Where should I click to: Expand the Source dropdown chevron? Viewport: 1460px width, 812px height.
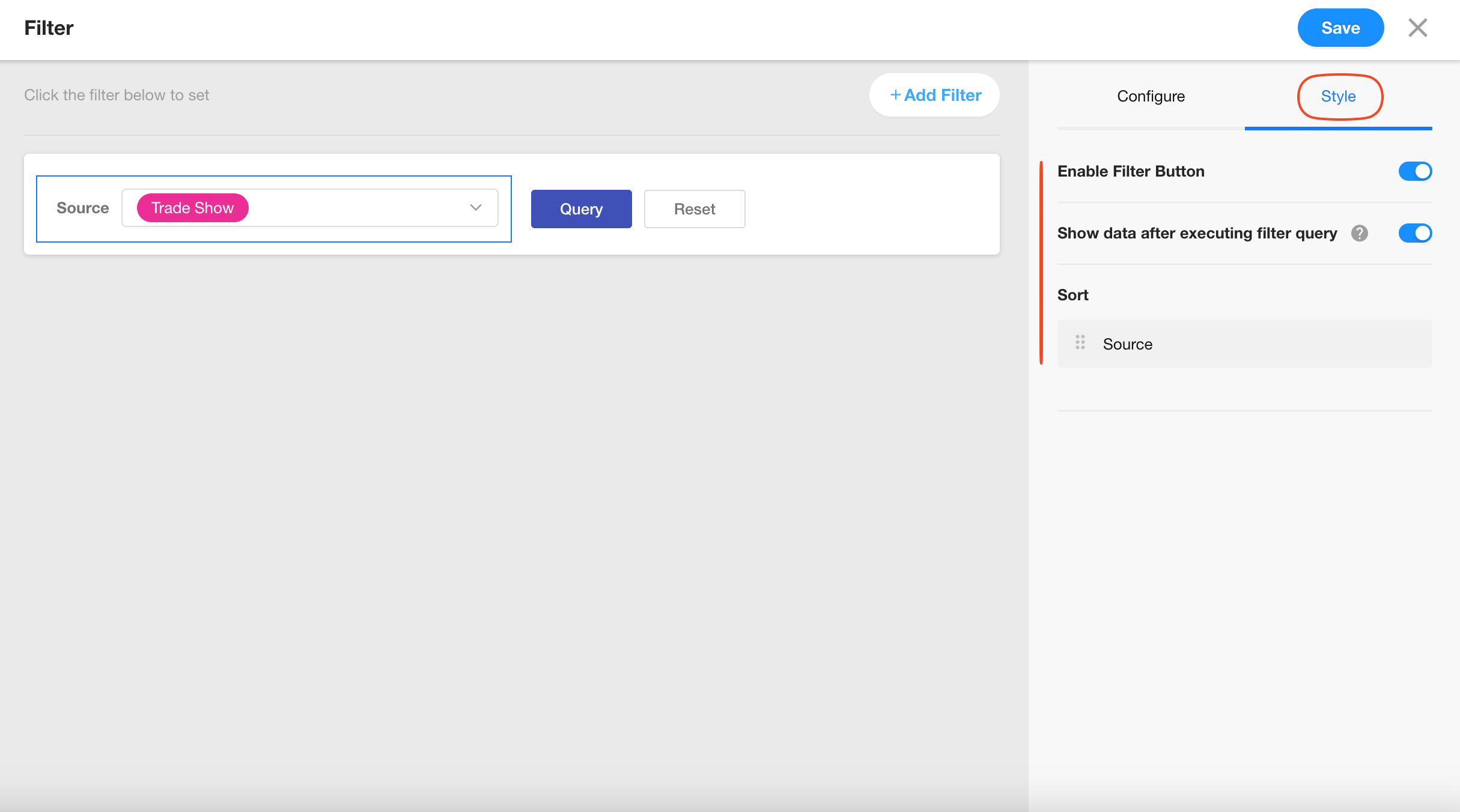475,208
